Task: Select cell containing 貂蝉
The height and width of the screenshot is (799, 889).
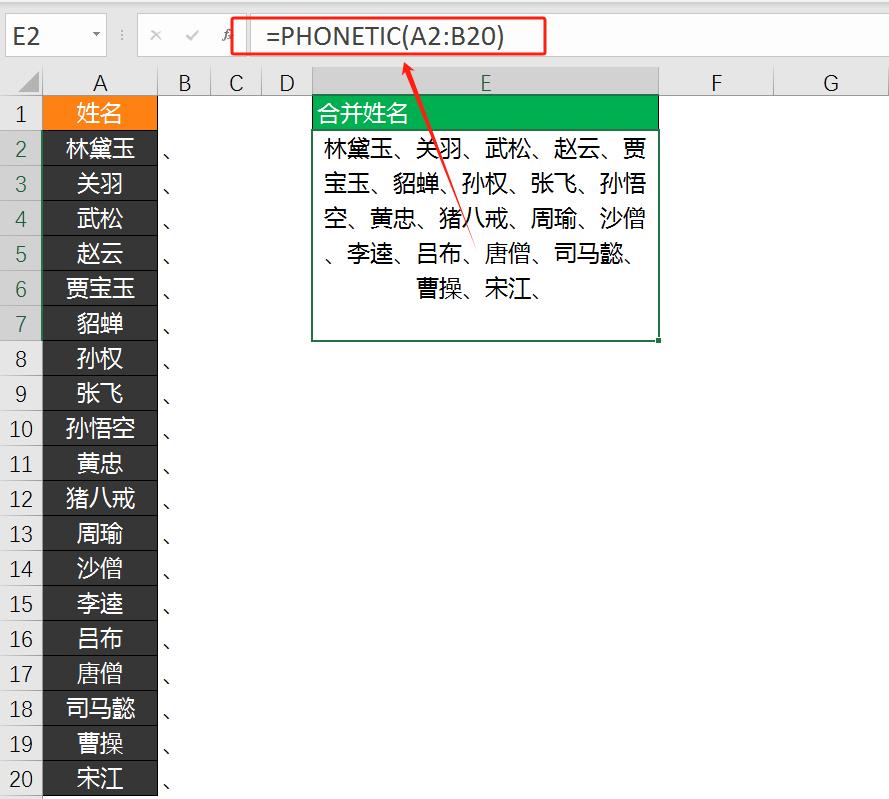Action: tap(100, 323)
